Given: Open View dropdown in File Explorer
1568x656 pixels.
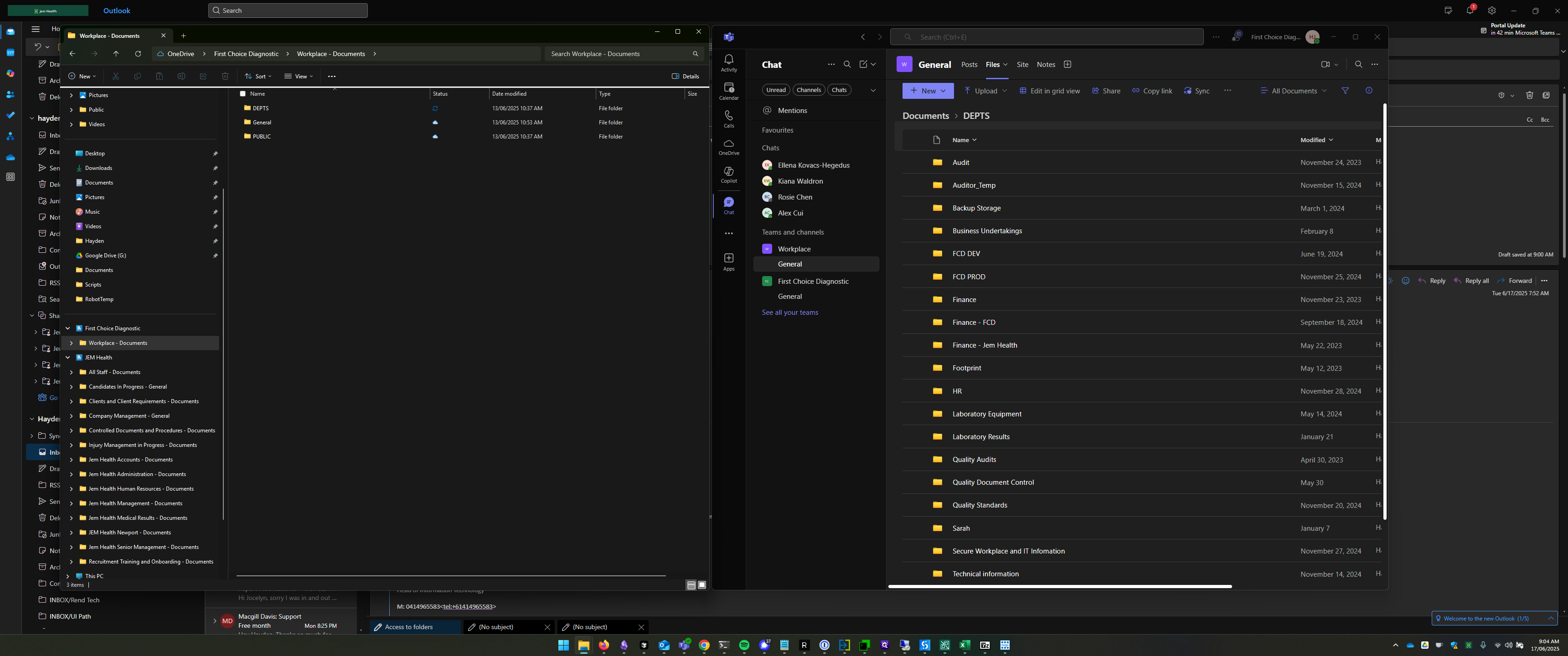Looking at the screenshot, I should pyautogui.click(x=298, y=76).
